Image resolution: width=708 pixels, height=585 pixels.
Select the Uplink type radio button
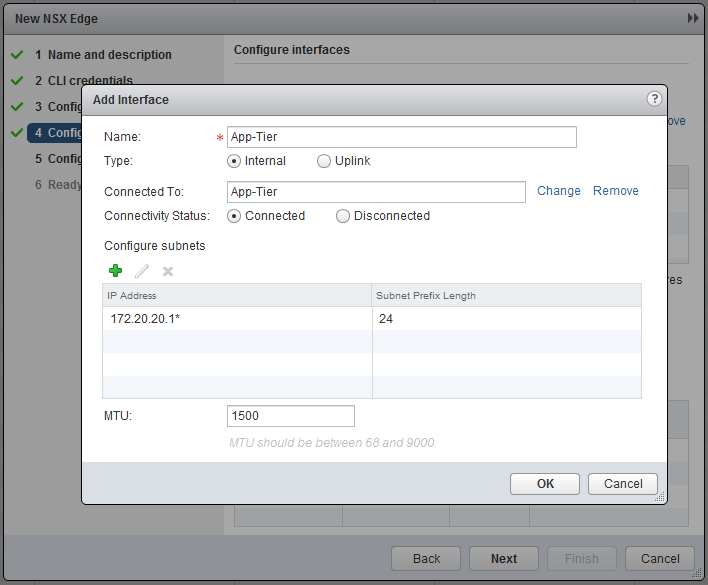pyautogui.click(x=323, y=161)
